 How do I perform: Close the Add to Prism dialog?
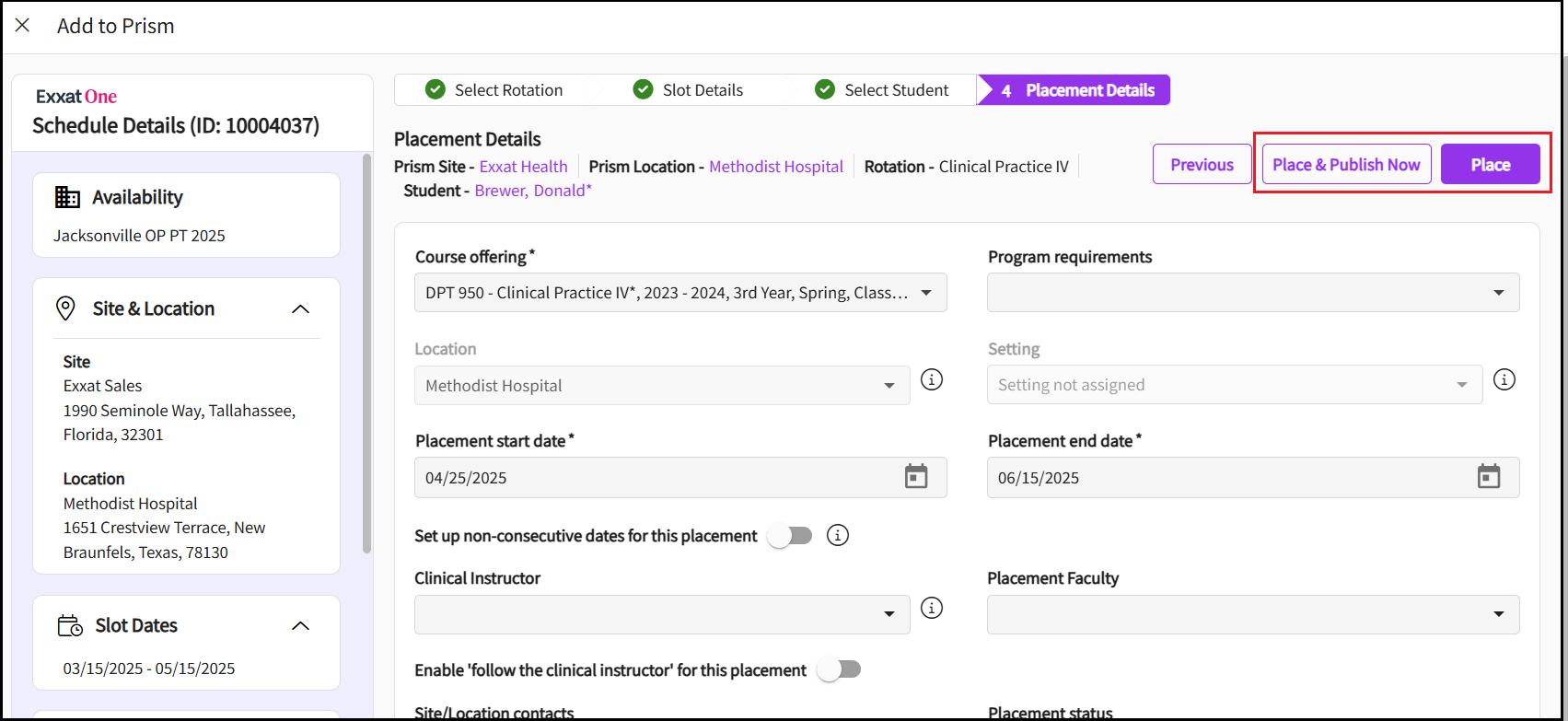tap(23, 26)
